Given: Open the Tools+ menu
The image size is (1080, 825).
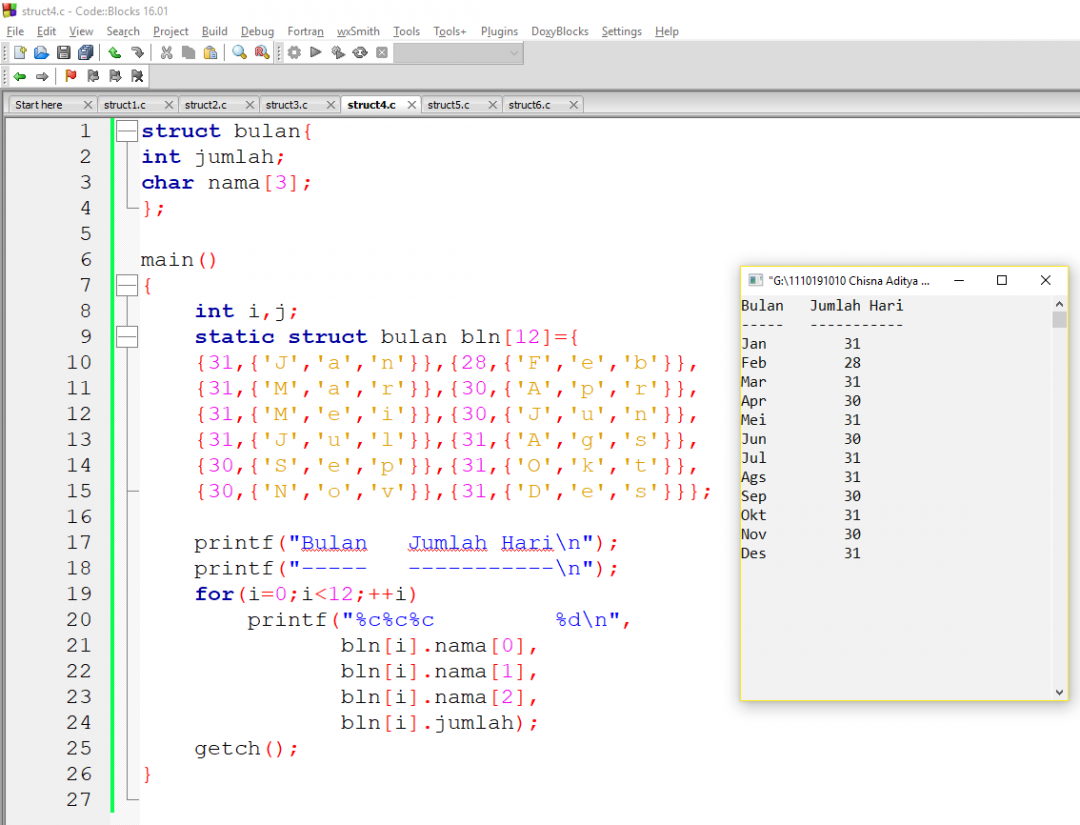Looking at the screenshot, I should [x=450, y=31].
